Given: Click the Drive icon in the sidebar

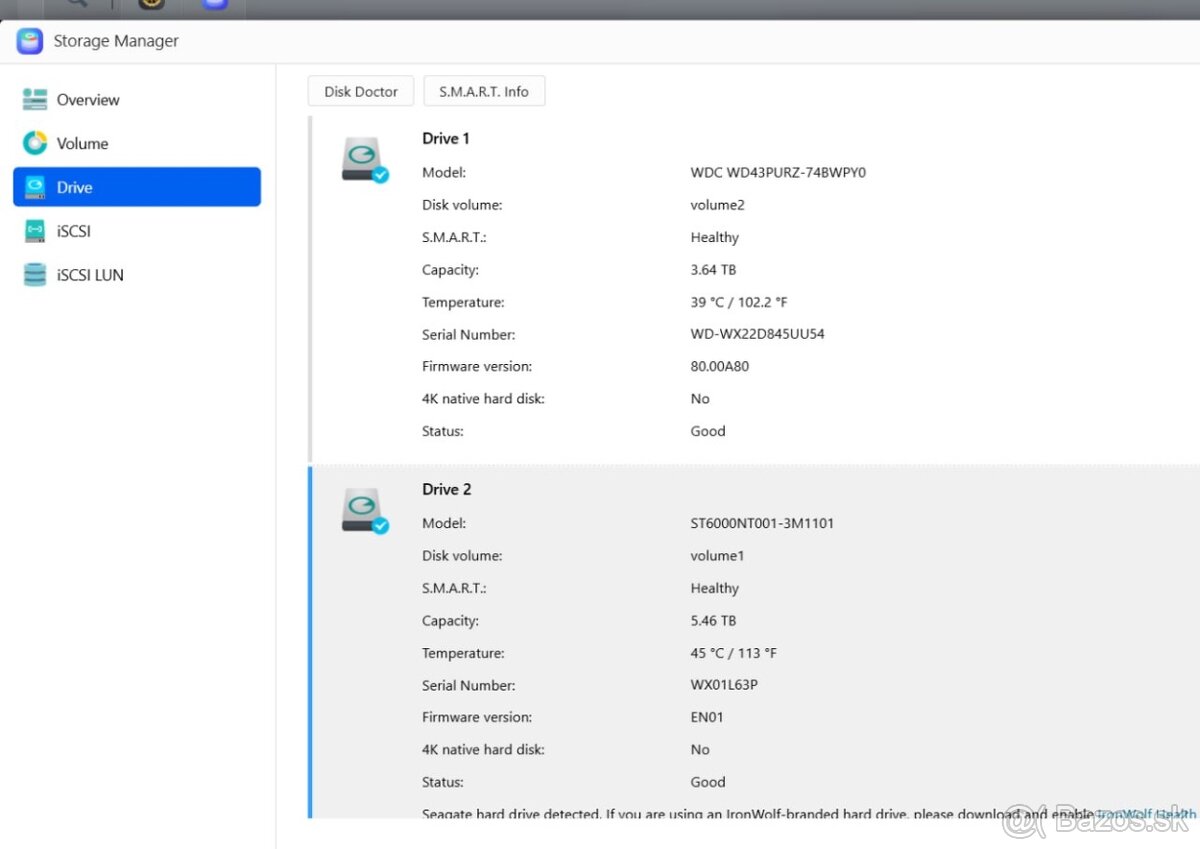Looking at the screenshot, I should 35,187.
